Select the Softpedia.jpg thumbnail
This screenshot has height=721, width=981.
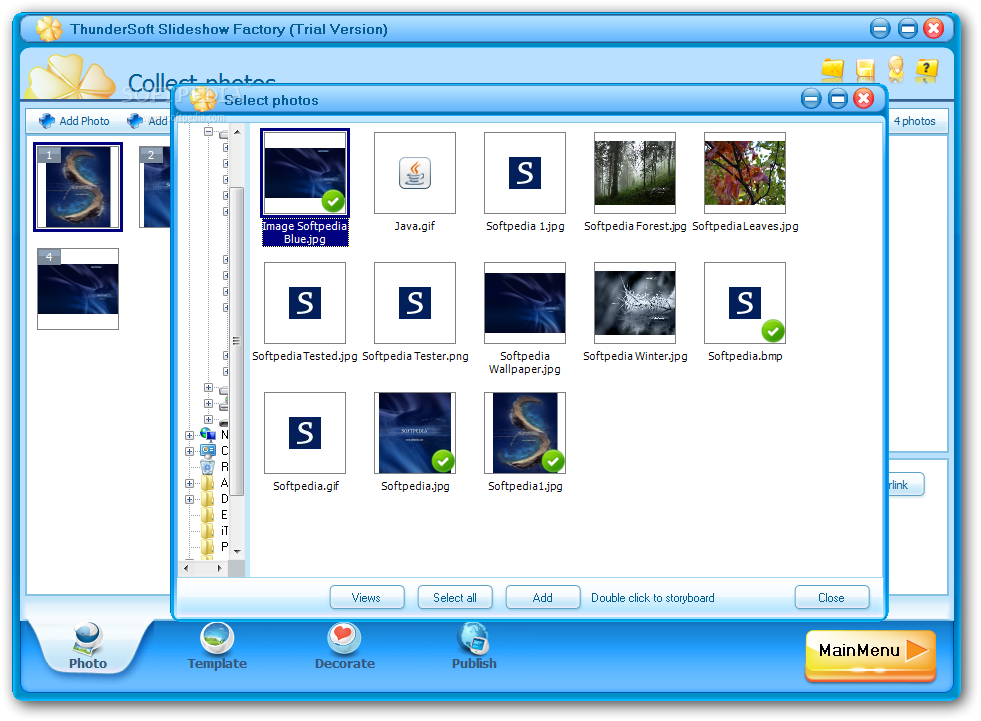point(415,433)
